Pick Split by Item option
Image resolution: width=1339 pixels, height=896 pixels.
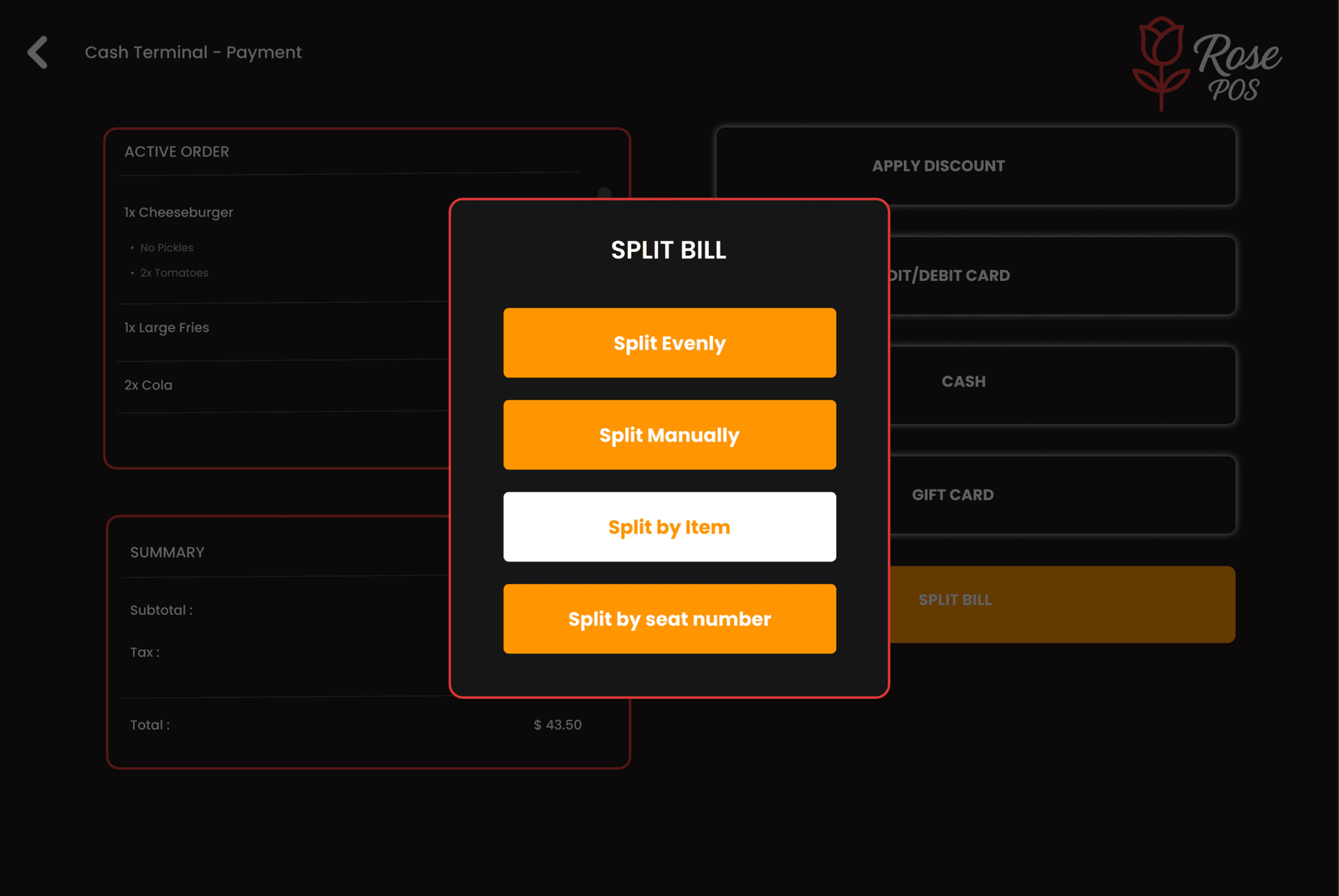coord(669,527)
